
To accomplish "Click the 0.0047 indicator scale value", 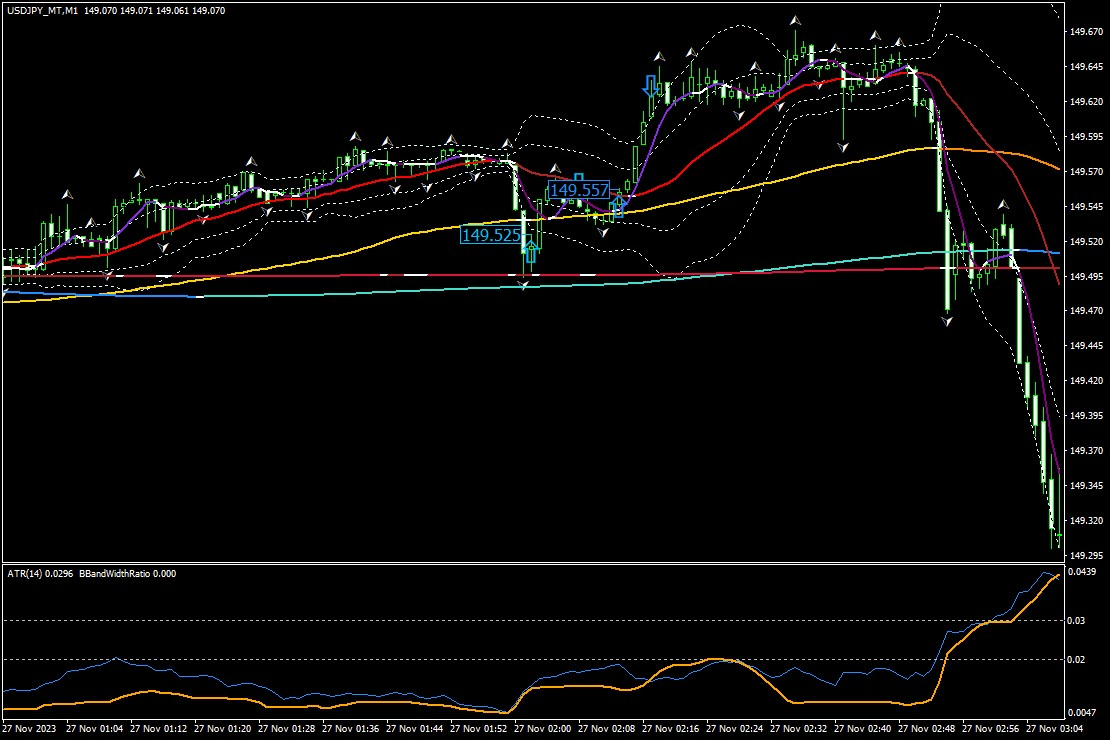I will tap(1082, 712).
